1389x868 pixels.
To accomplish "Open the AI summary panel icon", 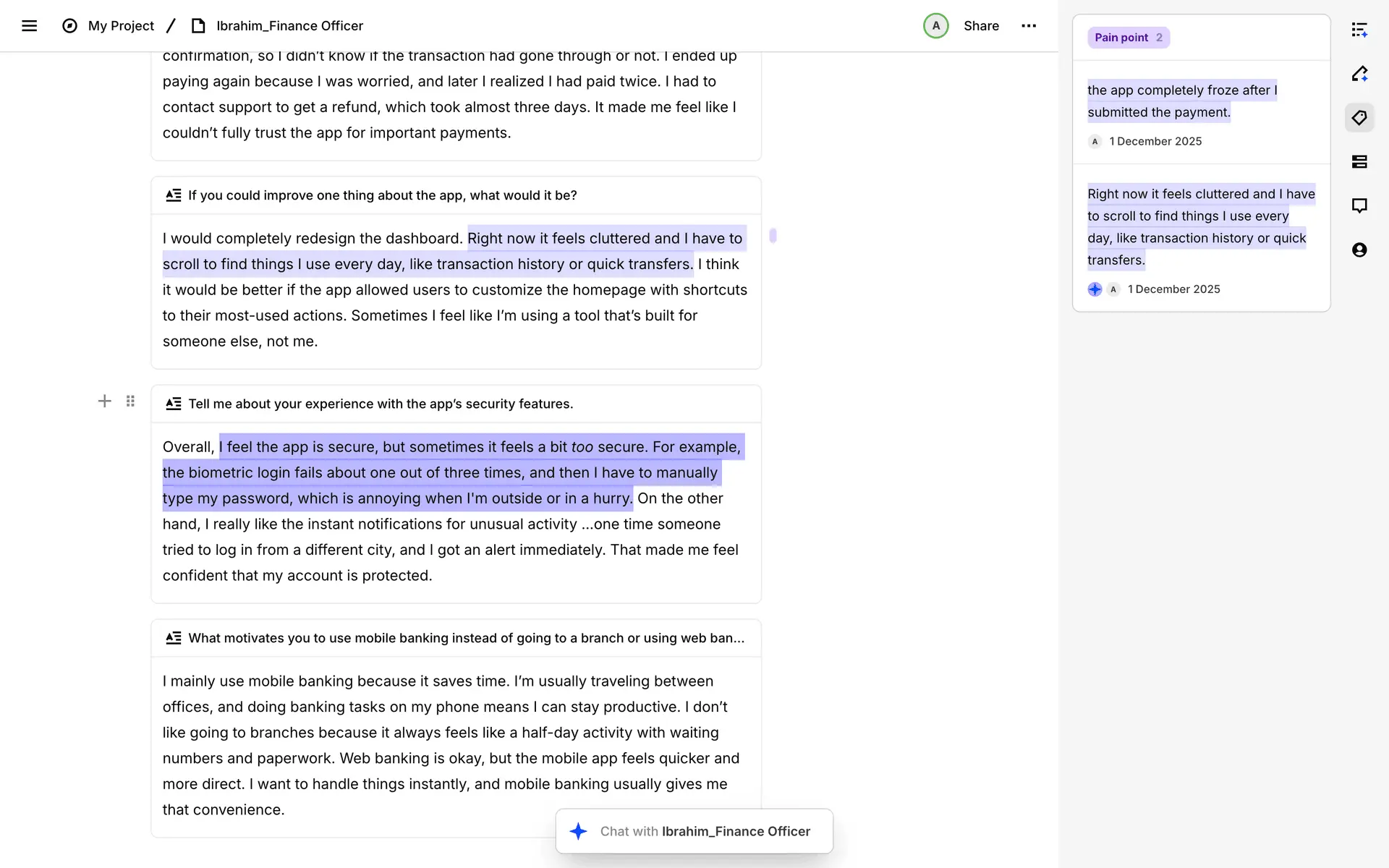I will pos(1359,30).
